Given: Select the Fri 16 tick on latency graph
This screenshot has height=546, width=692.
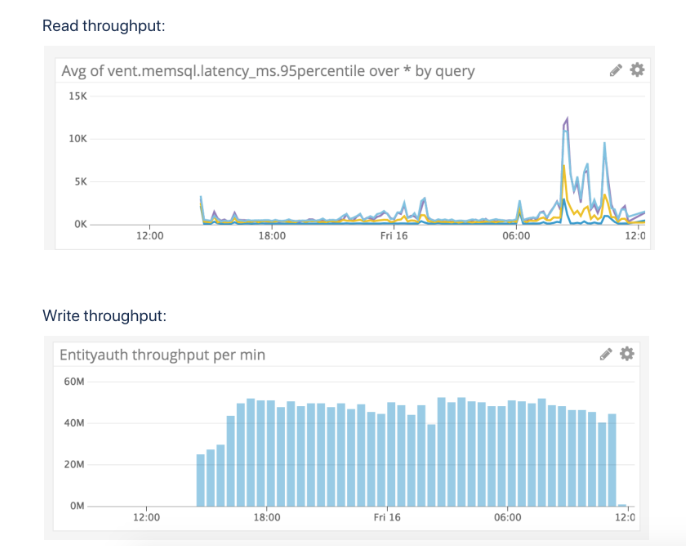Looking at the screenshot, I should pos(394,236).
